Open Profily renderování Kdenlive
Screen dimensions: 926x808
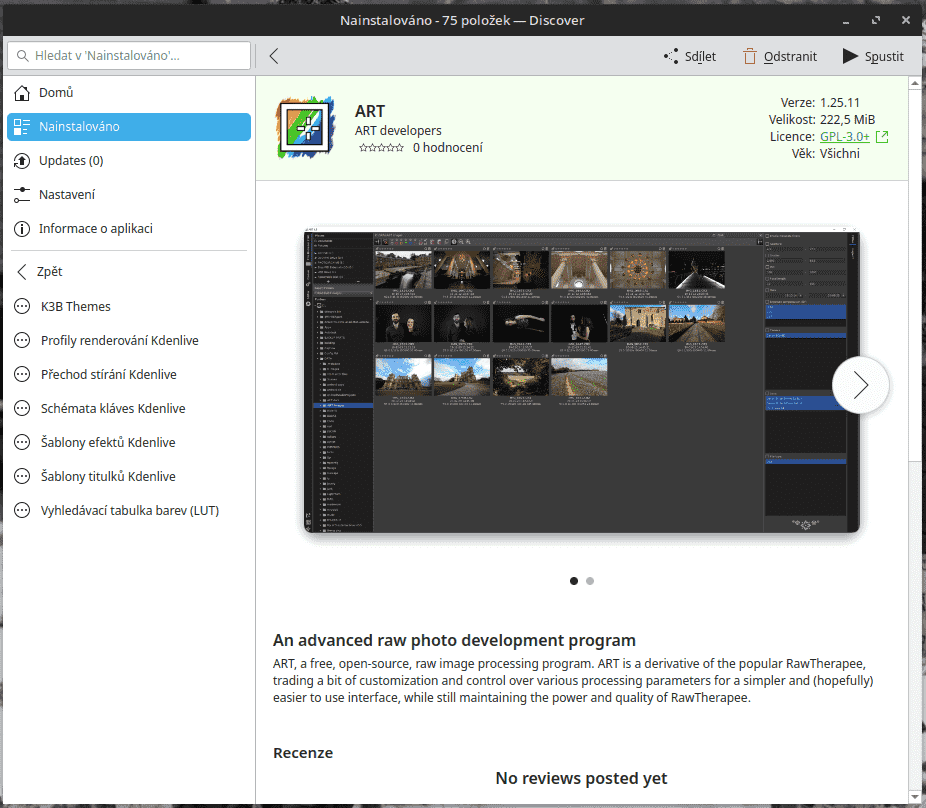[x=129, y=340]
